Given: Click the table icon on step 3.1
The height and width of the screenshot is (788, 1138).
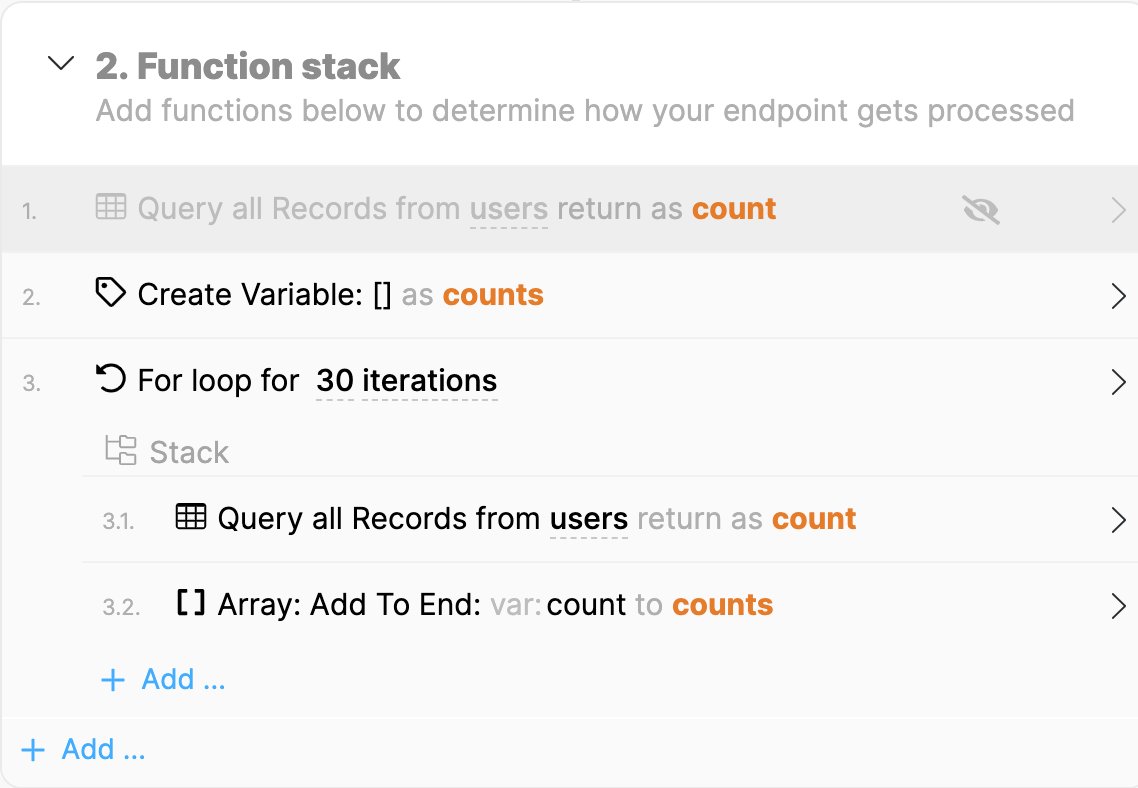Looking at the screenshot, I should pyautogui.click(x=191, y=517).
